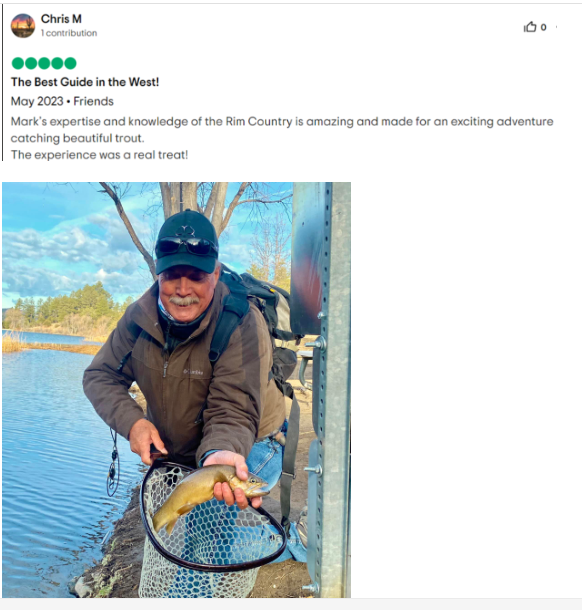Screen dimensions: 582x610
Task: Click 'The experience was a real treat!' line
Action: click(x=99, y=155)
